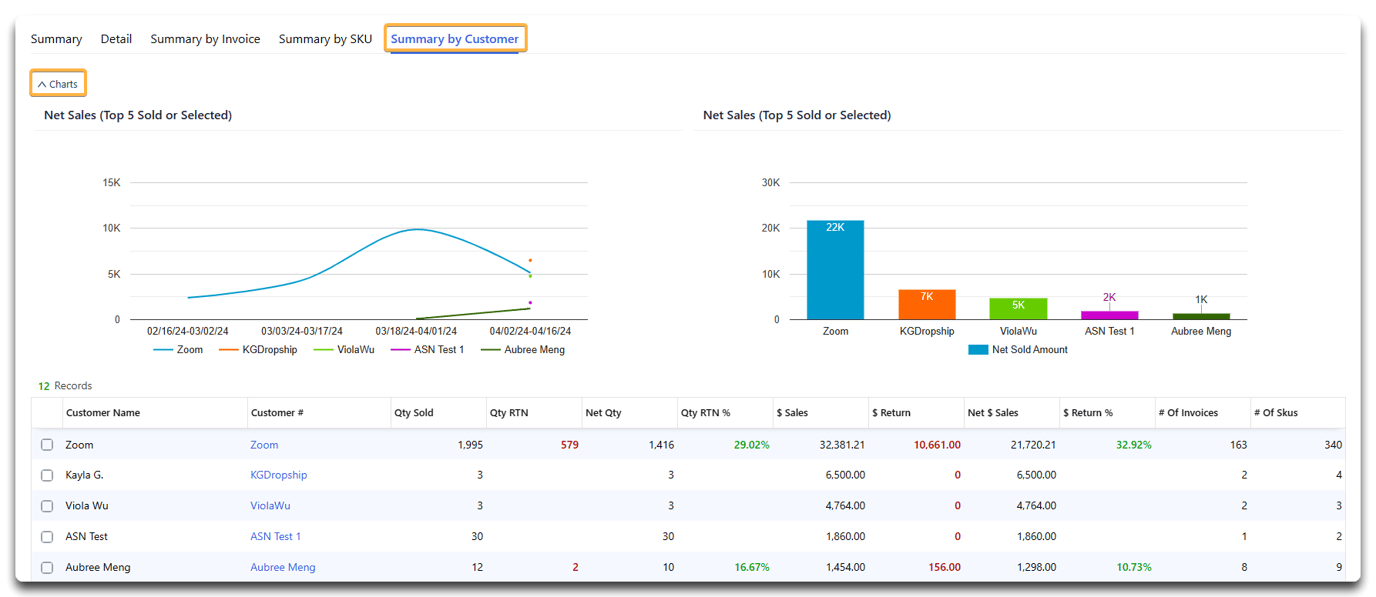Follow the ASN Test 1 link

click(x=275, y=537)
